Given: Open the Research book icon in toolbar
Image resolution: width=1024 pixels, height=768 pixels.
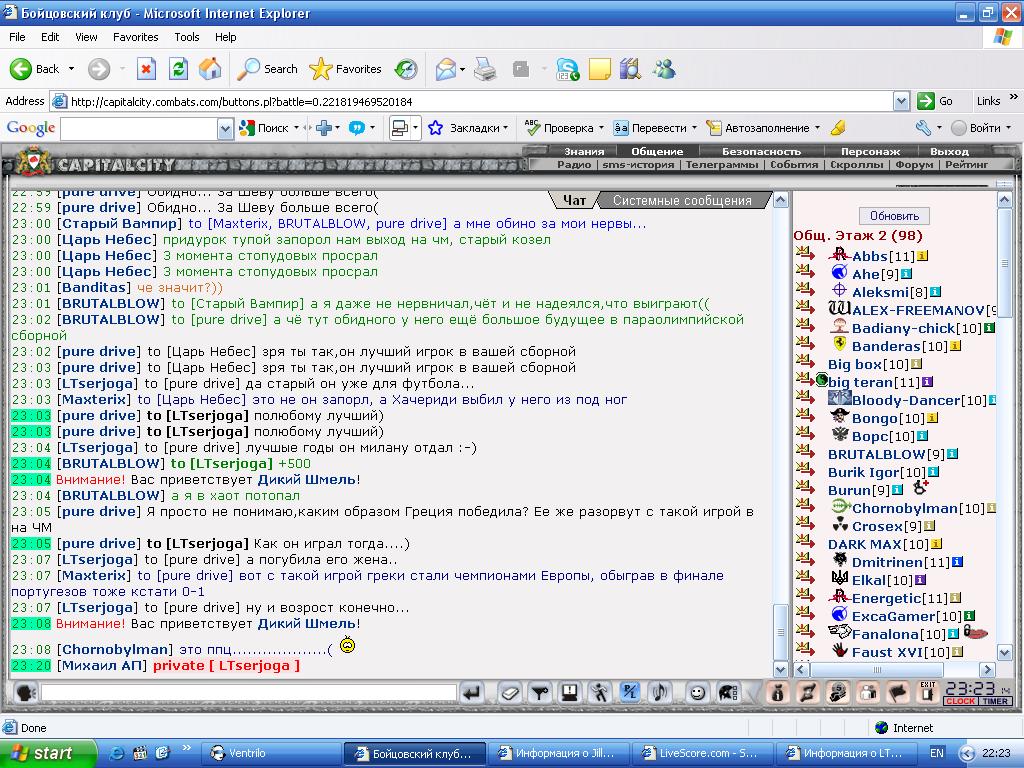Looking at the screenshot, I should click(x=630, y=69).
